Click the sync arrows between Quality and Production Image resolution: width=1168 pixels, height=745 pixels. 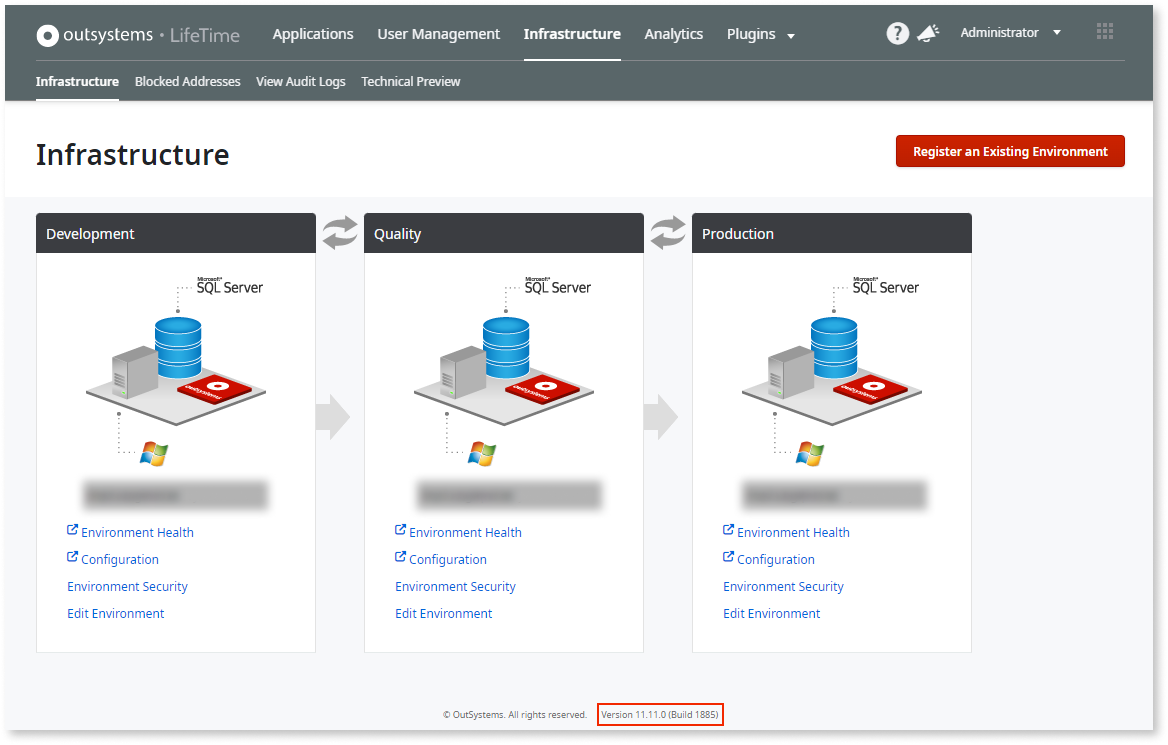point(667,232)
